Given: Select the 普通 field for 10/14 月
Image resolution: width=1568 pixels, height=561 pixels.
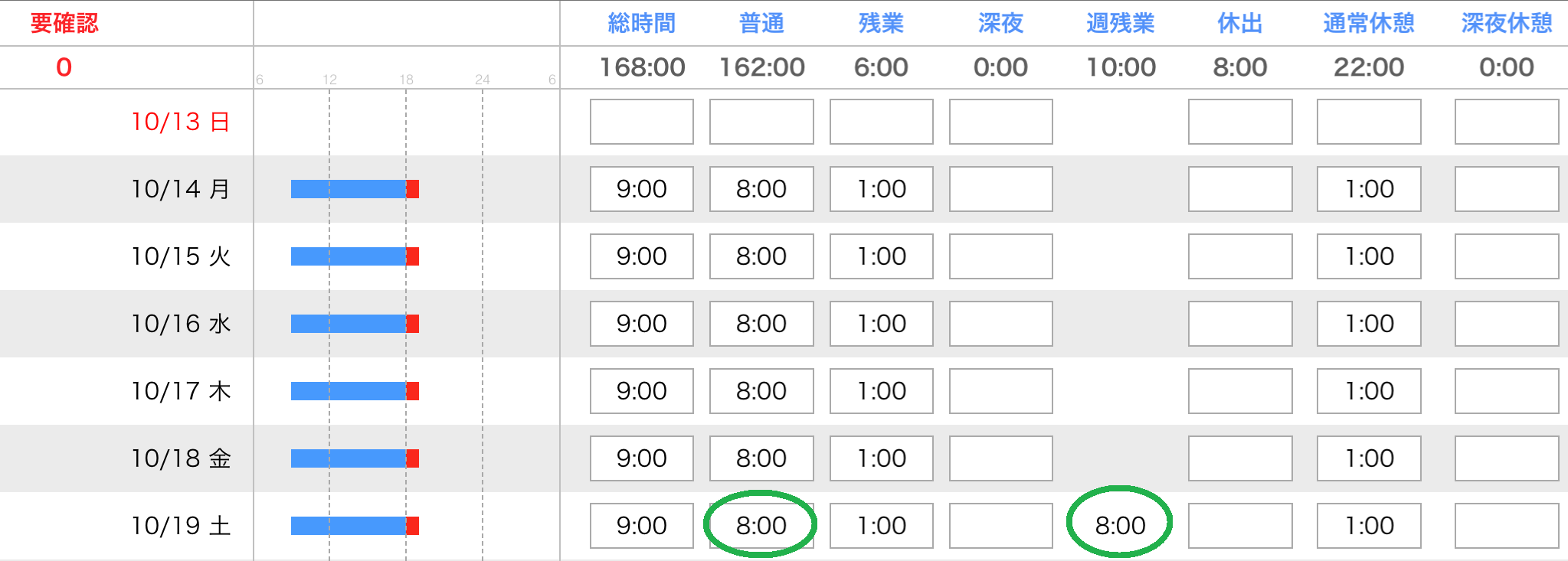Looking at the screenshot, I should click(x=761, y=189).
